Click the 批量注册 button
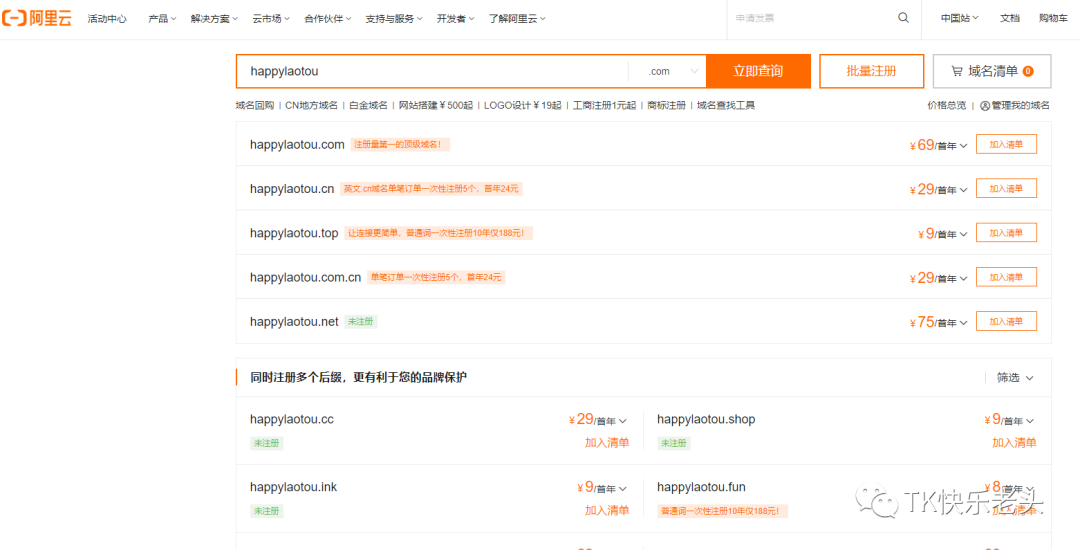1080x550 pixels. click(x=871, y=71)
